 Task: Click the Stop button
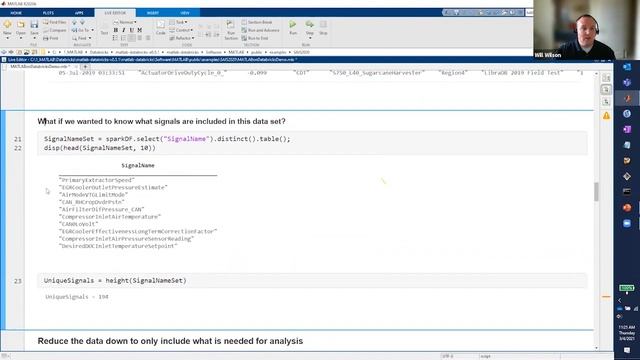point(323,27)
